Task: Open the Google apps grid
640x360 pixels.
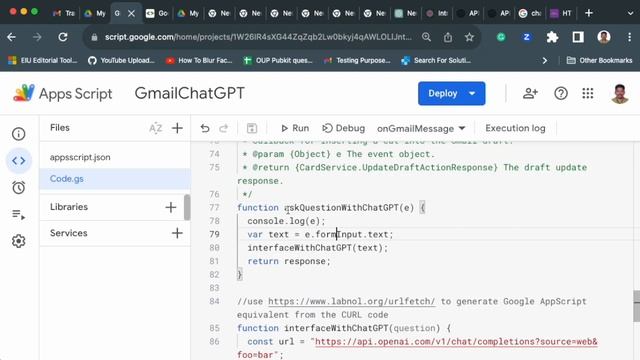Action: (588, 93)
